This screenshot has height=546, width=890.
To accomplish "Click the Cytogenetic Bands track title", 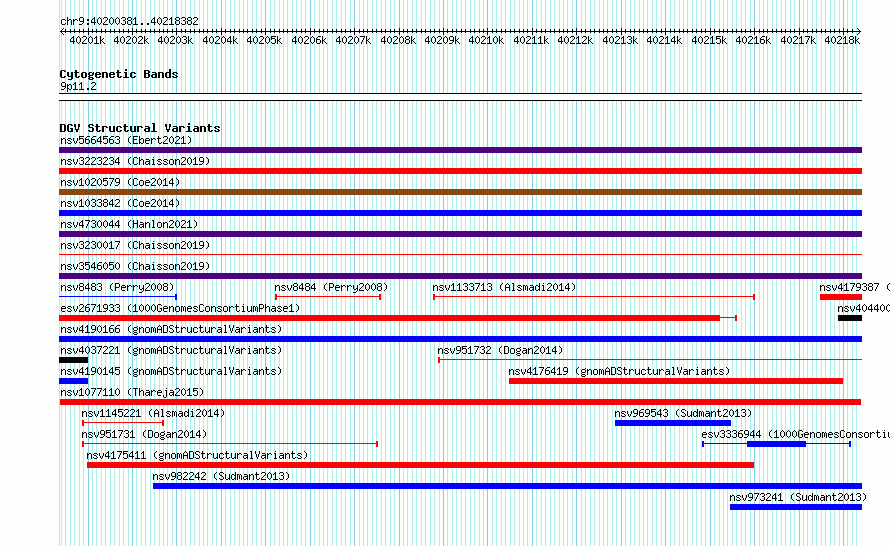I will (x=119, y=74).
